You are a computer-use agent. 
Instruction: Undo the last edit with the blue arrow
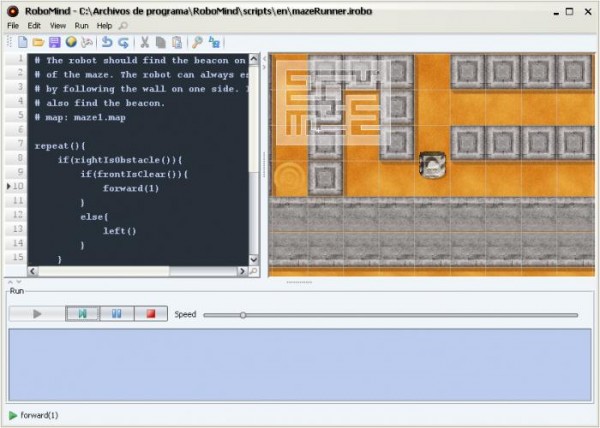(x=107, y=42)
